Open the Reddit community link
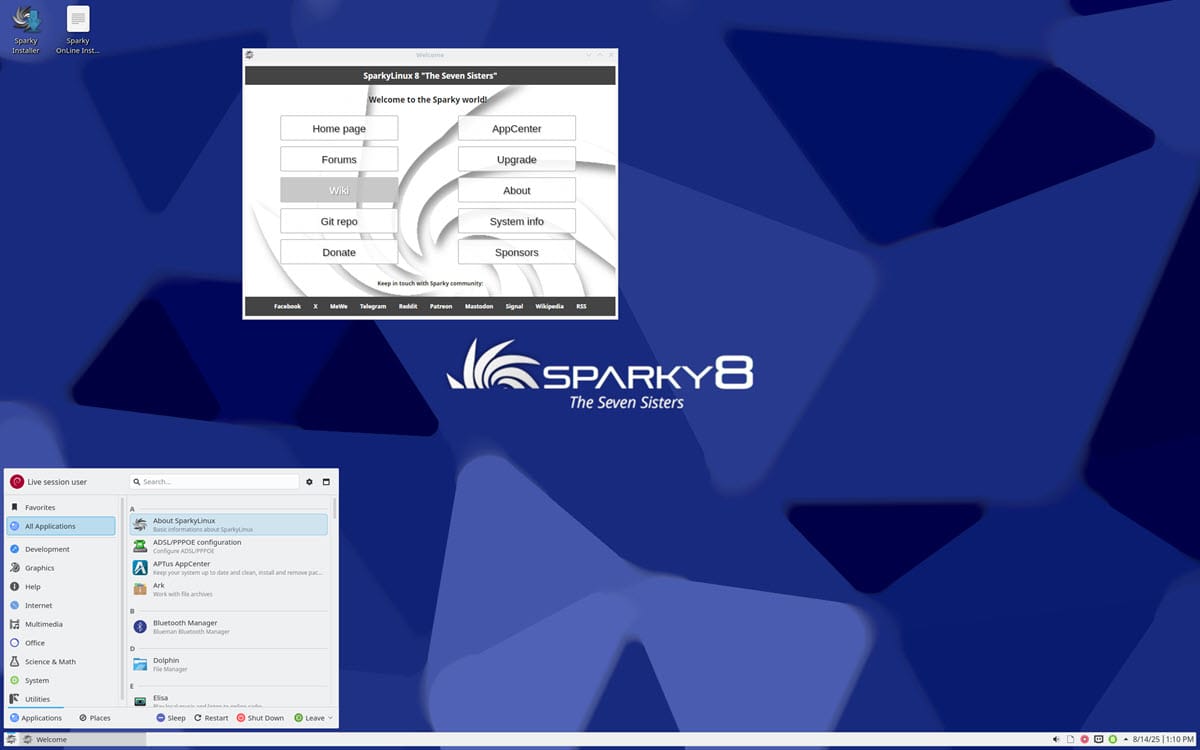 click(408, 306)
